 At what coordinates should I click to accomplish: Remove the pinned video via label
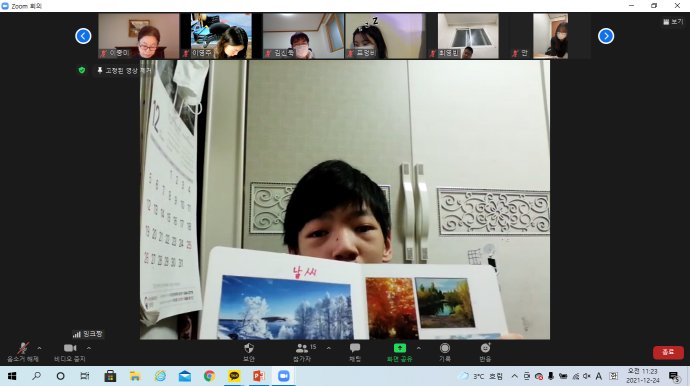tap(124, 70)
